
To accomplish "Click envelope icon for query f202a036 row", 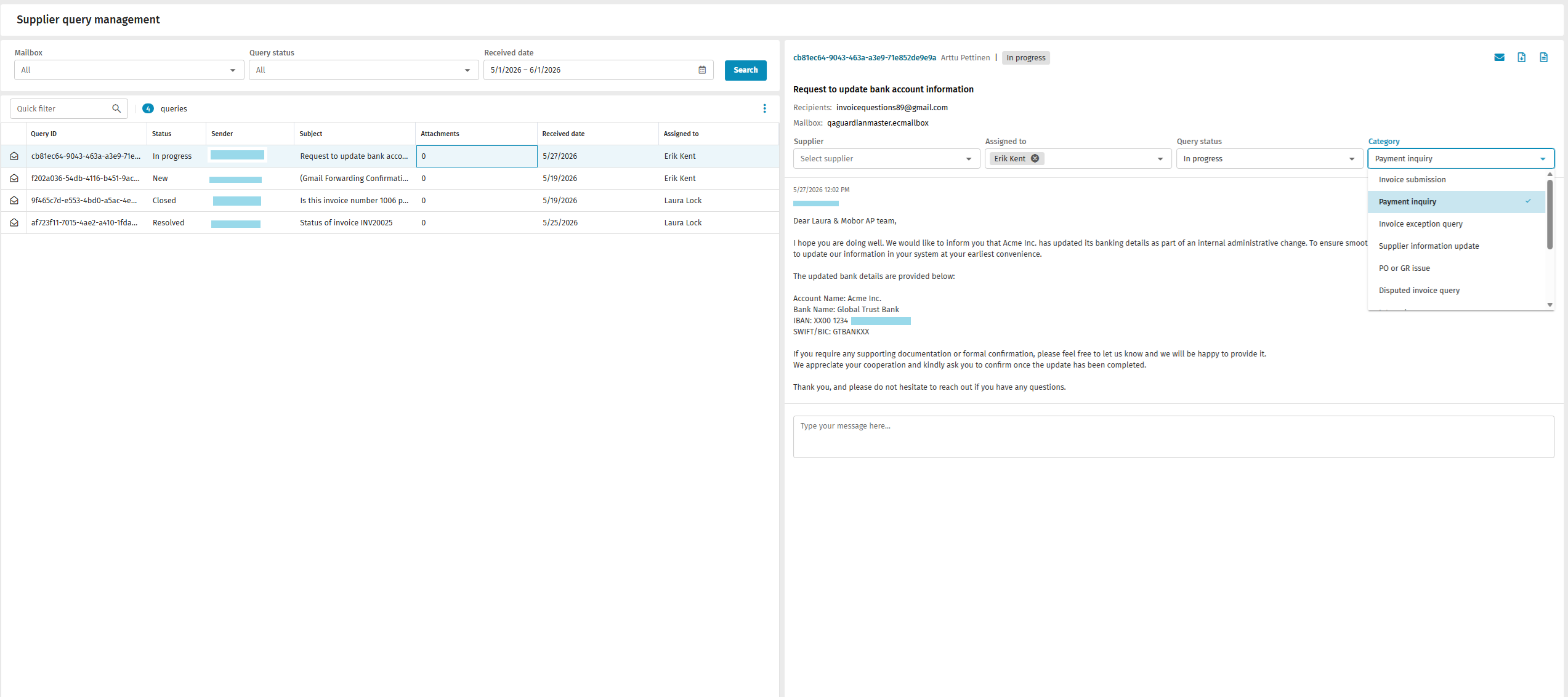I will [x=14, y=179].
